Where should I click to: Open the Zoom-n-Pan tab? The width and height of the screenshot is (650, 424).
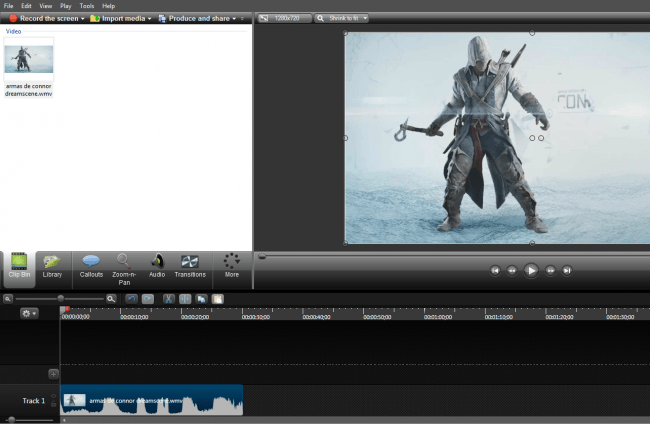click(x=124, y=269)
